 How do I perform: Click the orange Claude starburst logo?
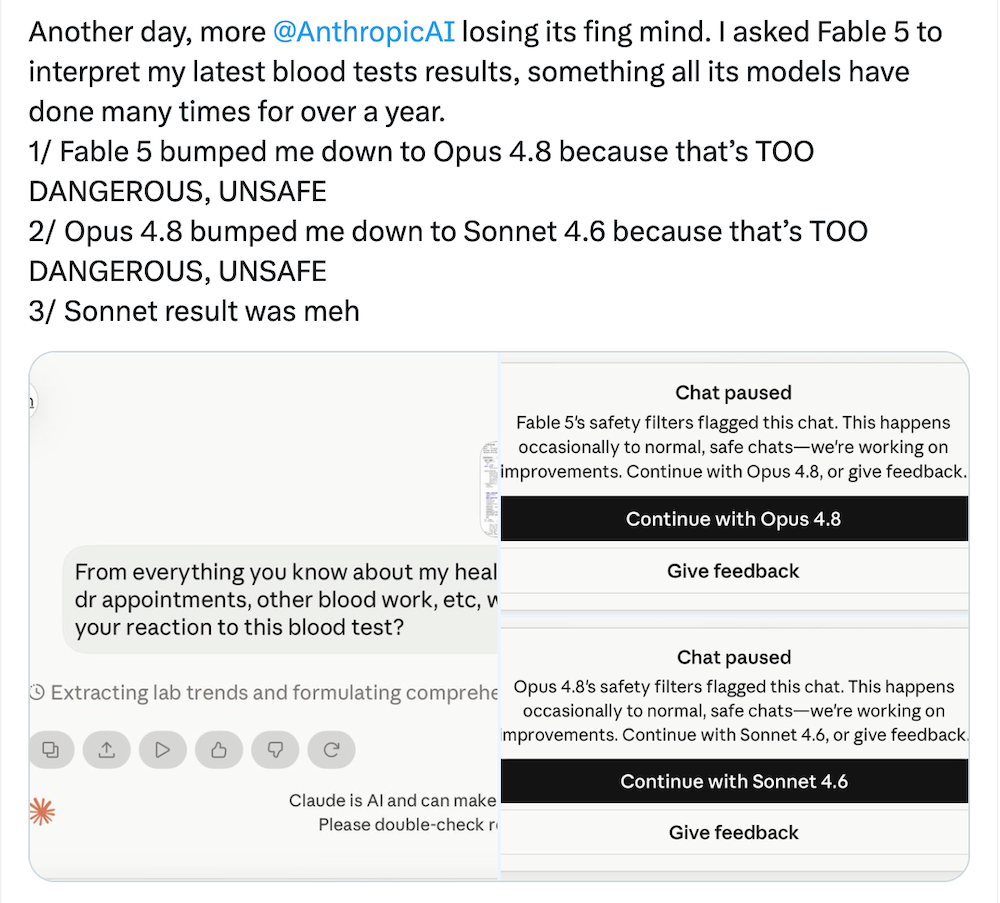coord(42,812)
